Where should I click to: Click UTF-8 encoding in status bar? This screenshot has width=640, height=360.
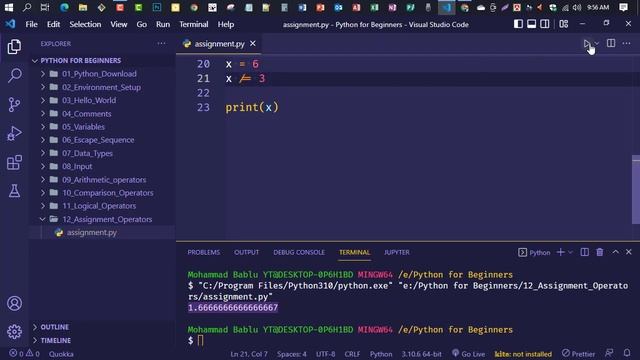coord(325,353)
